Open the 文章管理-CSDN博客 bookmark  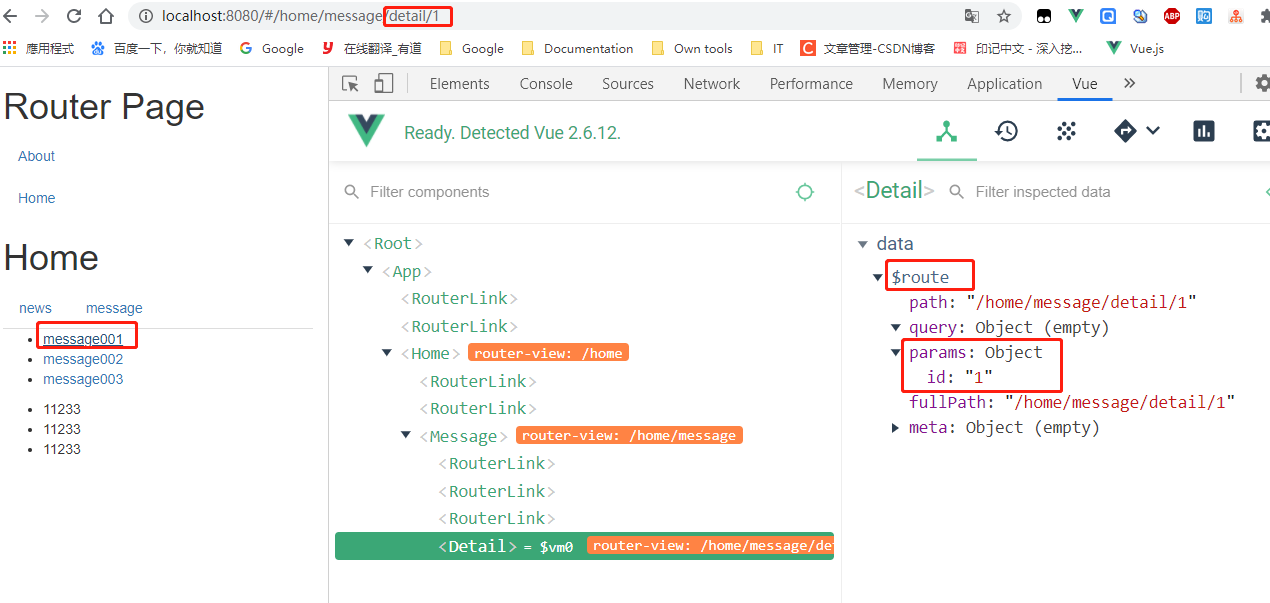pos(868,48)
